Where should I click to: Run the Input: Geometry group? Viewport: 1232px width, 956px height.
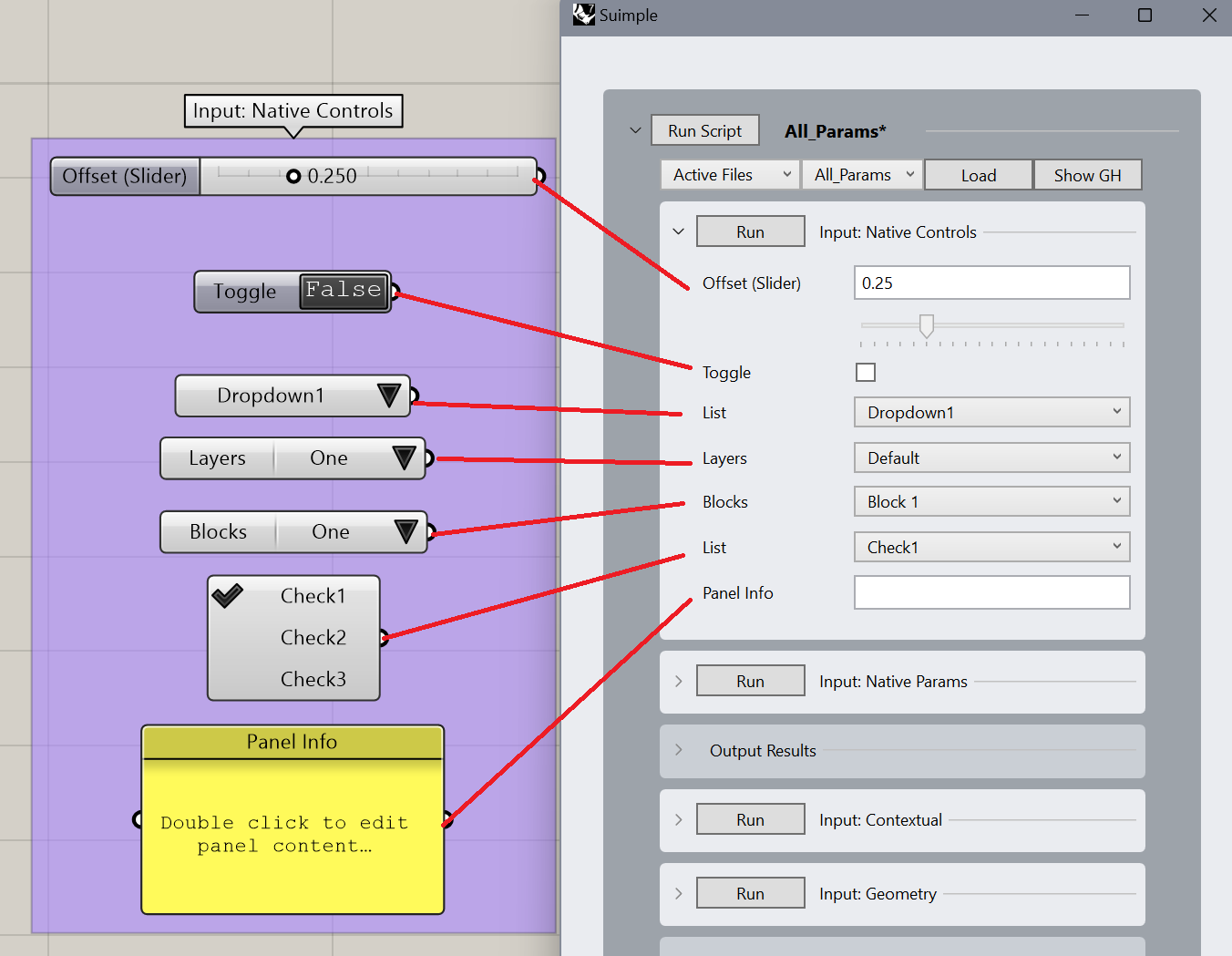750,893
